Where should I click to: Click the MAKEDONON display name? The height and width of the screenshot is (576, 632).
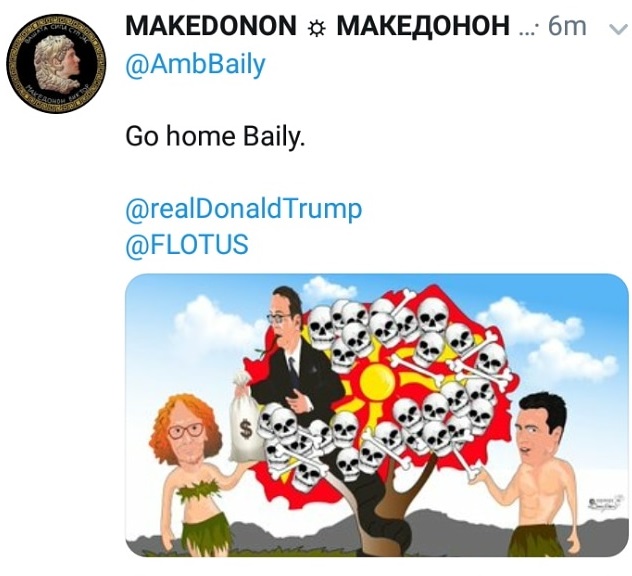pyautogui.click(x=211, y=25)
